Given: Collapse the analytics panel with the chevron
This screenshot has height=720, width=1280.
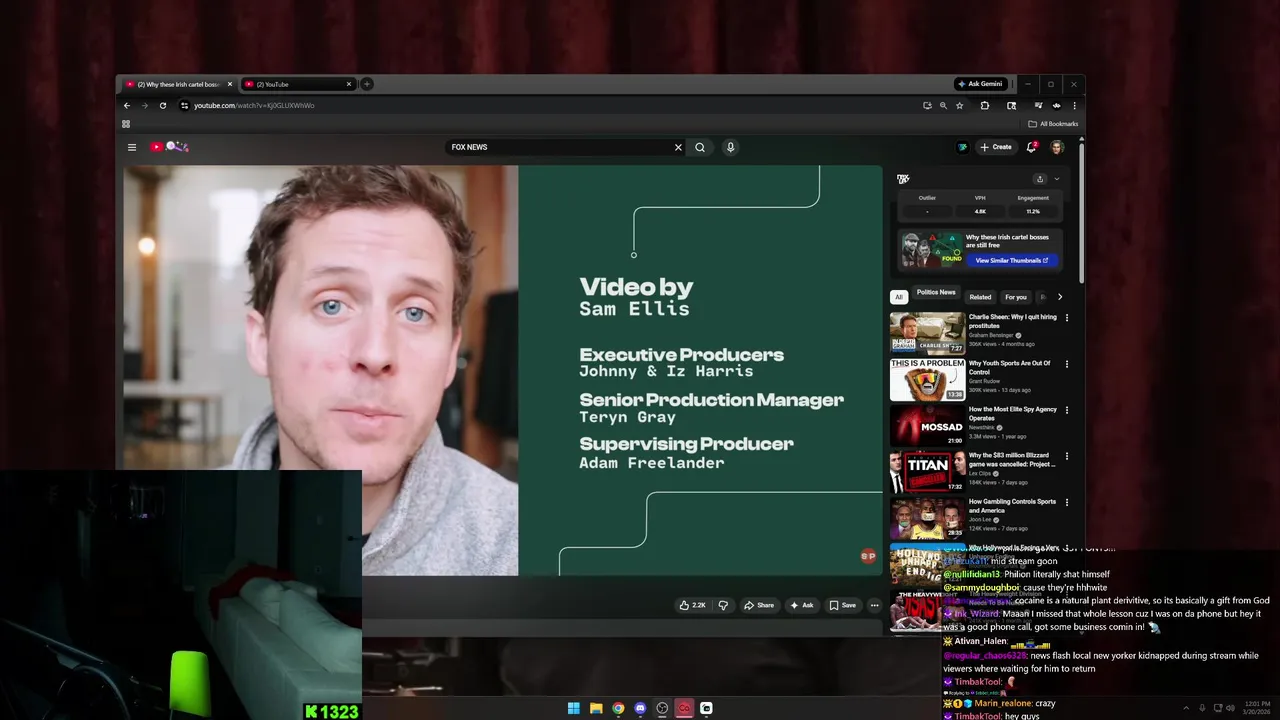Looking at the screenshot, I should (x=1056, y=179).
